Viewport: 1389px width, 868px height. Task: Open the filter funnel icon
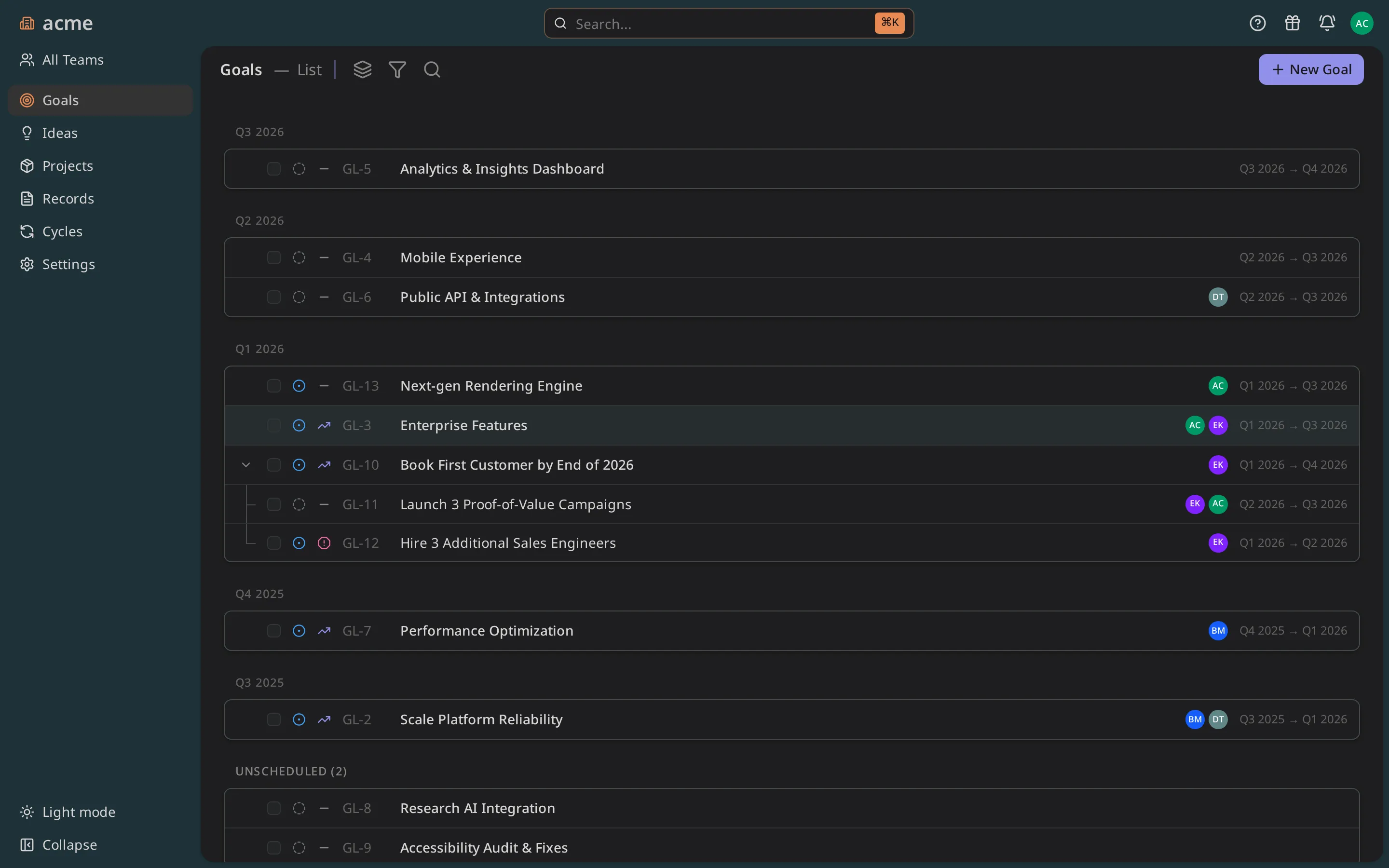pos(397,69)
